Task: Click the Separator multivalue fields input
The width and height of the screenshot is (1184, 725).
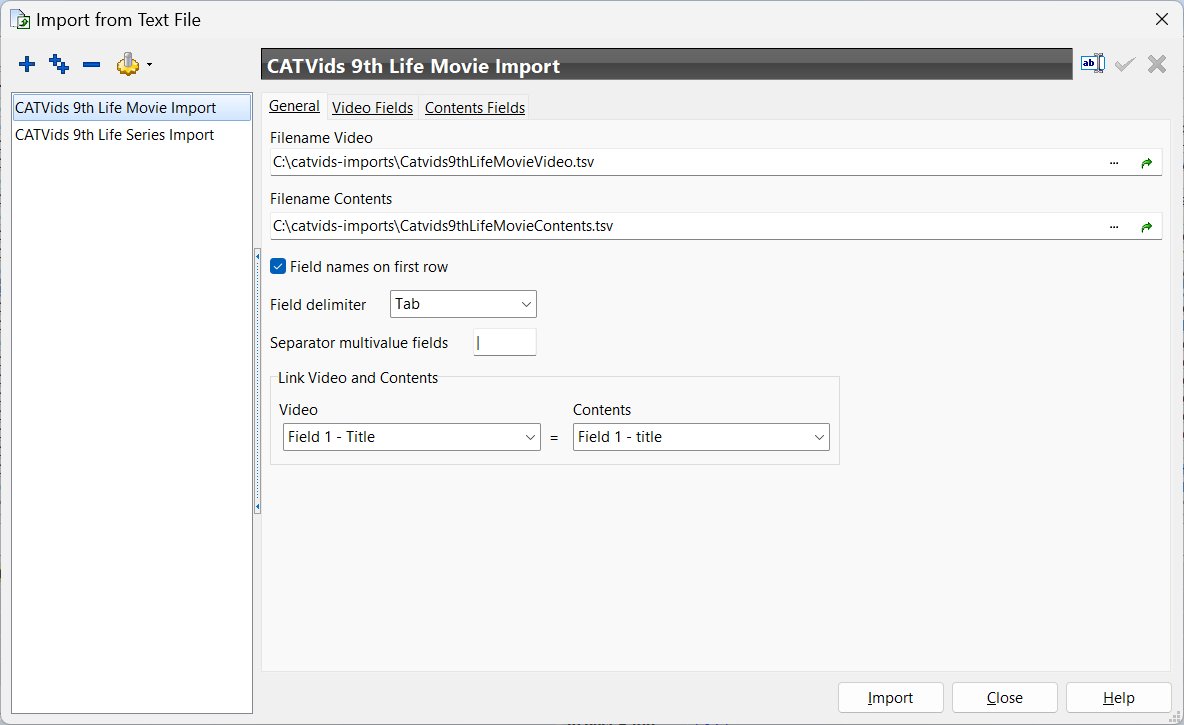Action: [505, 342]
